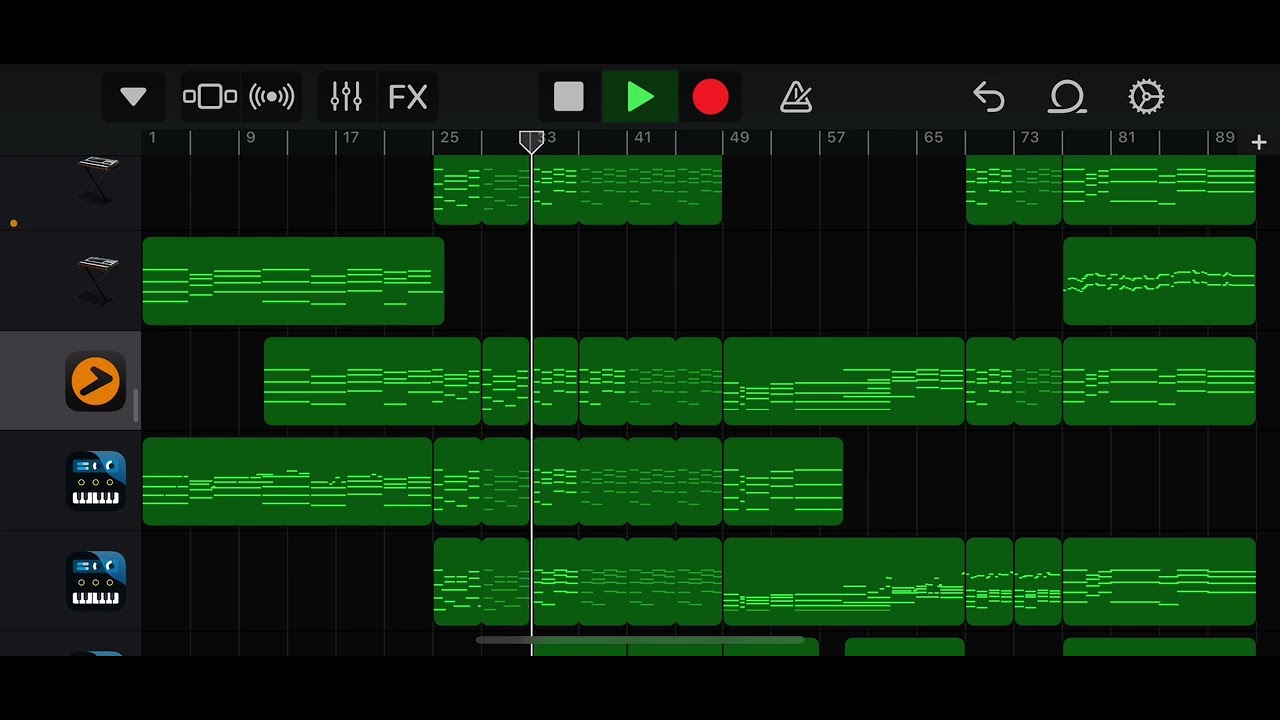Click bar 9 on the ruler
This screenshot has width=1280, height=720.
250,137
